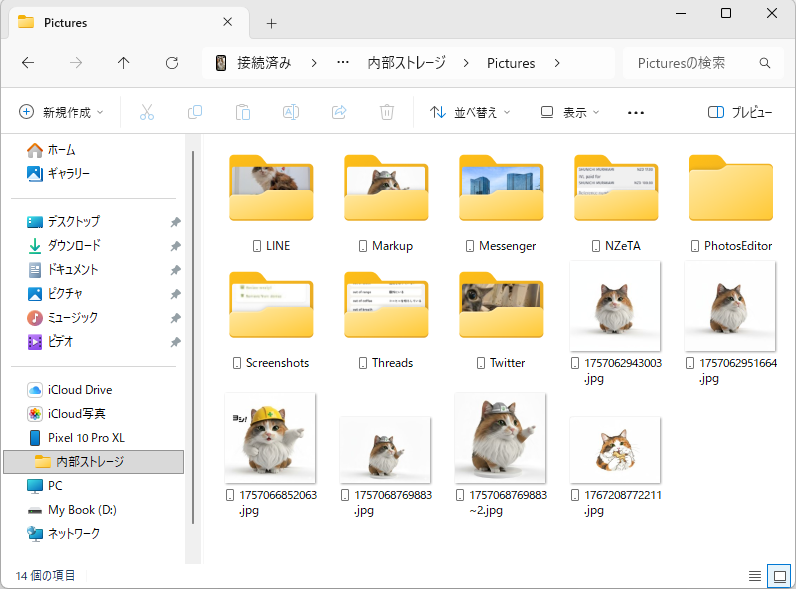Select iCloud Drive in the sidebar
The height and width of the screenshot is (589, 796).
click(x=70, y=390)
